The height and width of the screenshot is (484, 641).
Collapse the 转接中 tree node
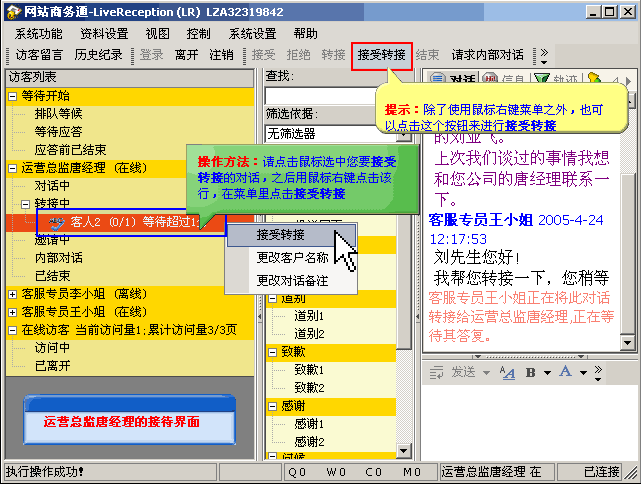[x=24, y=204]
